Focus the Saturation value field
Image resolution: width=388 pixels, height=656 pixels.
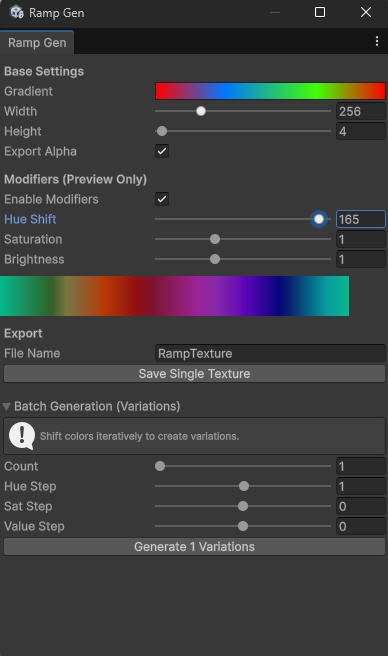(x=360, y=239)
